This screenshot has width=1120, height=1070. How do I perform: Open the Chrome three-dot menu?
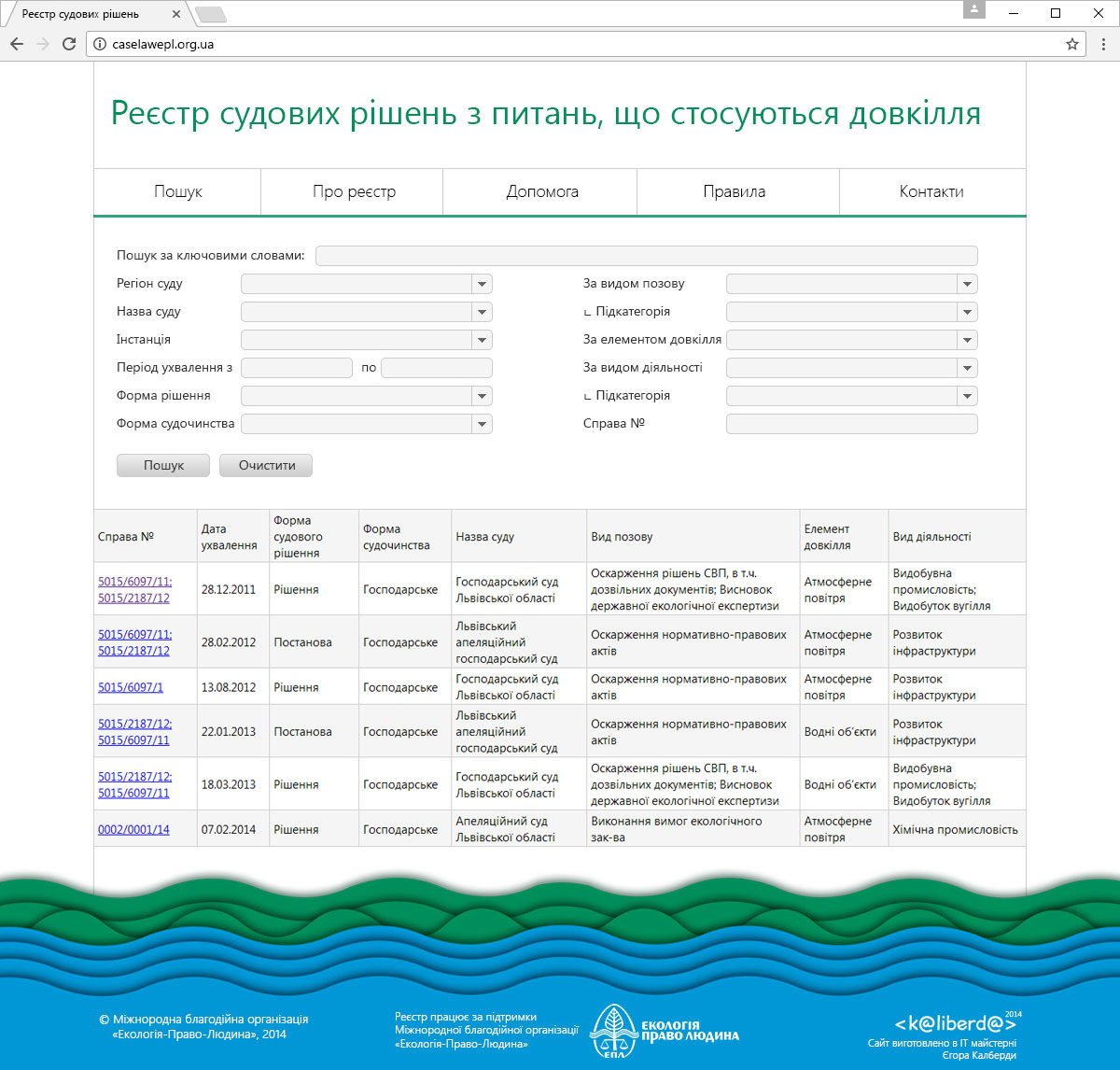coord(1103,44)
